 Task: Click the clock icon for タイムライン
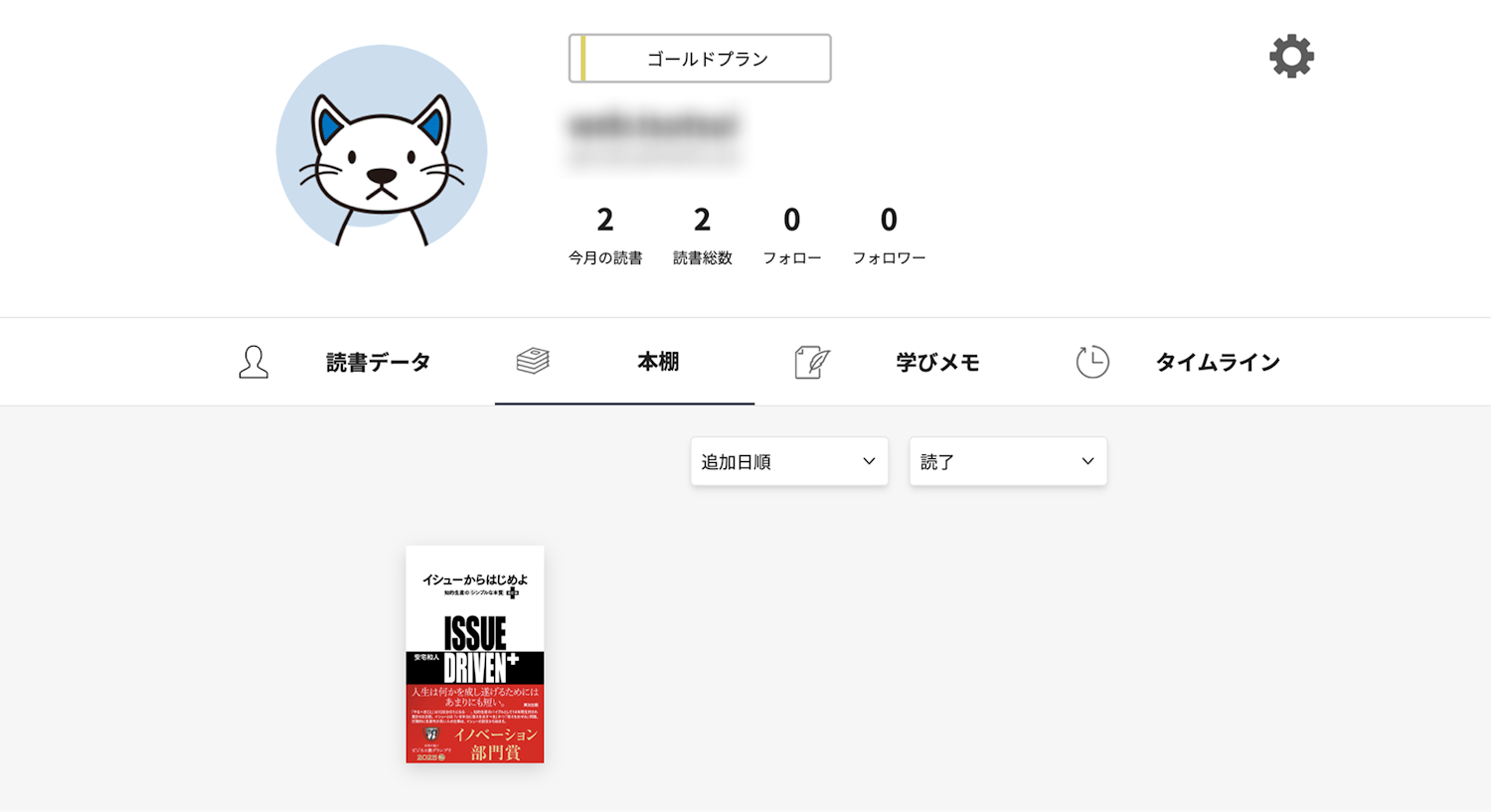pos(1092,362)
